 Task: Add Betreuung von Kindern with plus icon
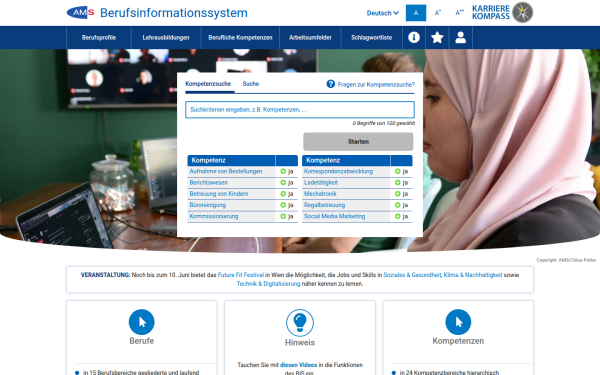[283, 194]
